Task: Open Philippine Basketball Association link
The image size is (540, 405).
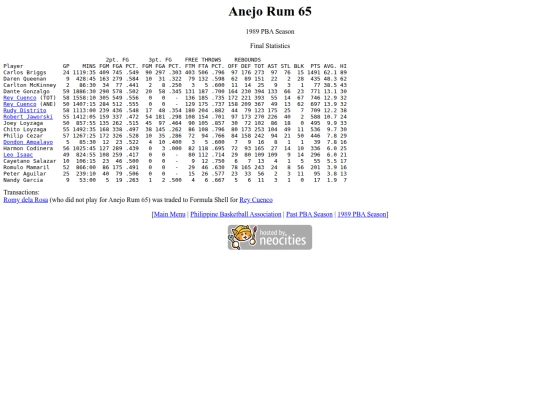Action: (236, 214)
